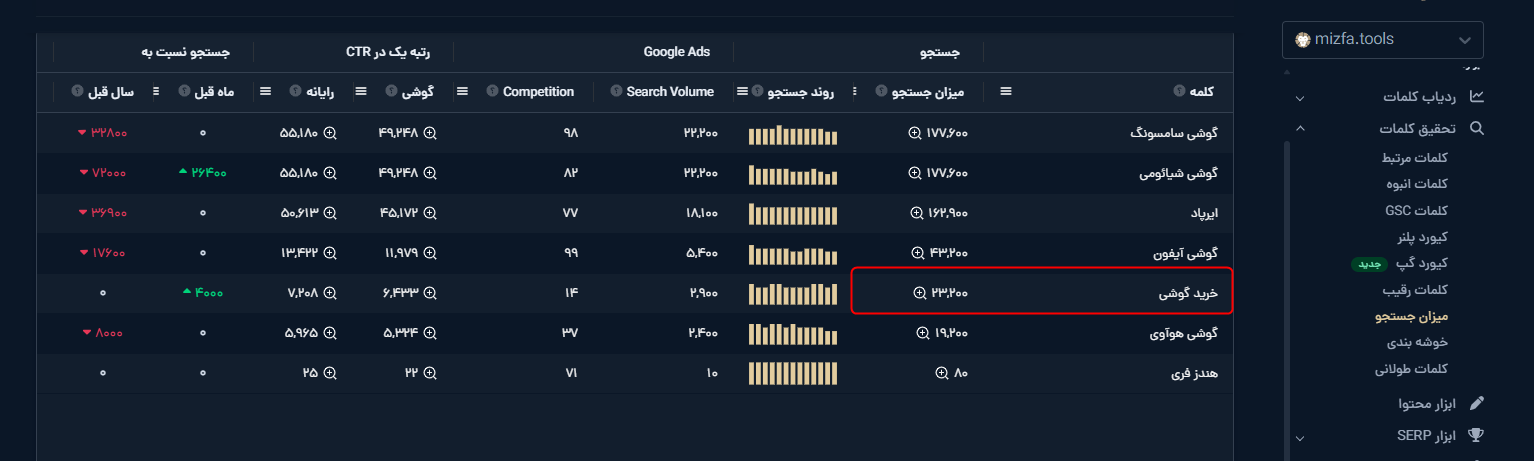The width and height of the screenshot is (1534, 461).
Task: Click help icon beside روند جستجو header
Action: [757, 91]
